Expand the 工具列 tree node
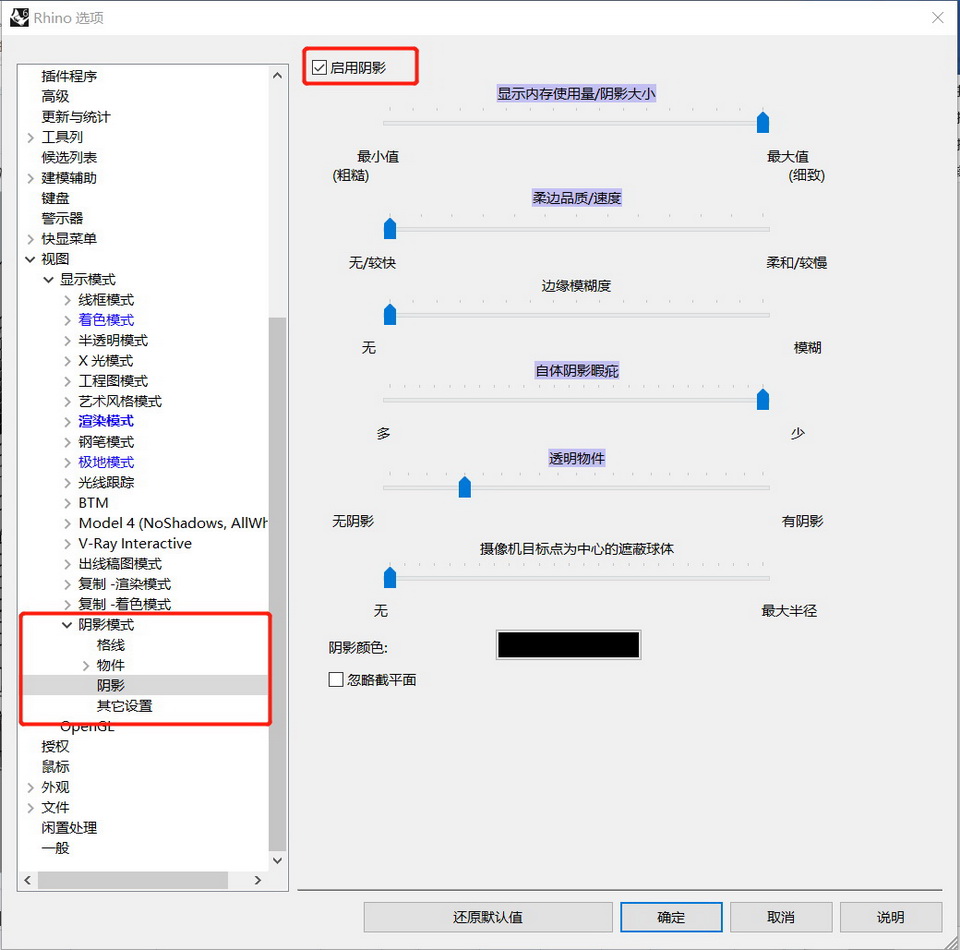The height and width of the screenshot is (950, 960). [x=30, y=137]
